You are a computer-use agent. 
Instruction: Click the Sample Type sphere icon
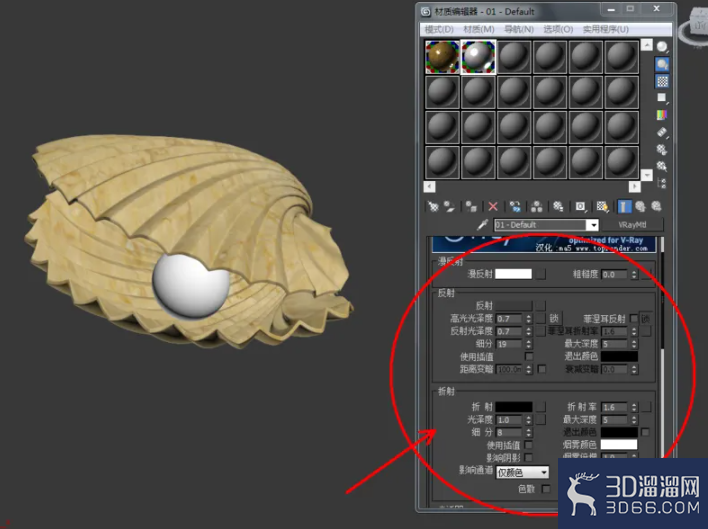(662, 47)
